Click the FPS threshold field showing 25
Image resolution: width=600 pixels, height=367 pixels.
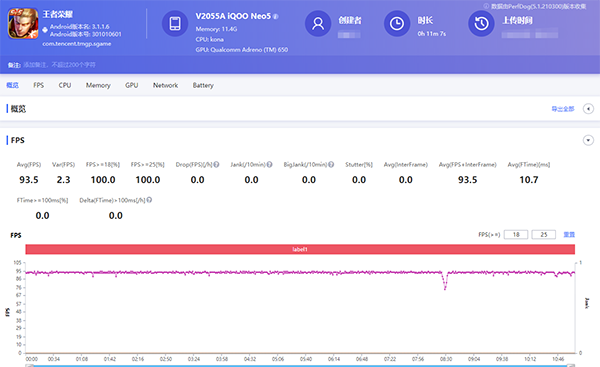coord(543,234)
